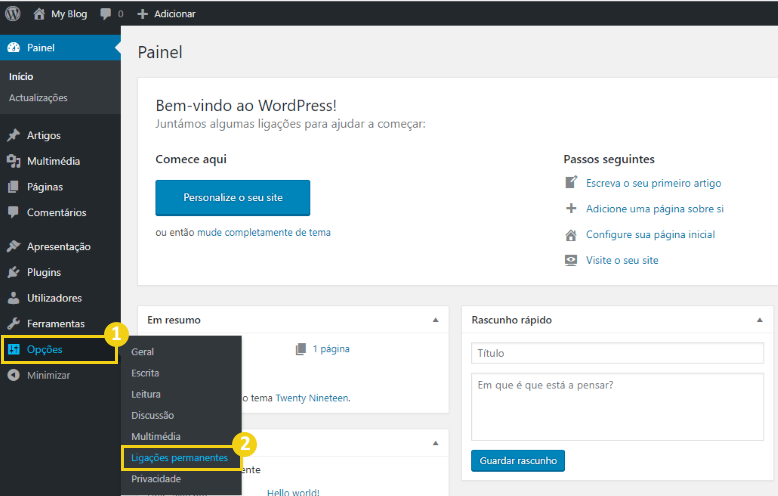778x496 pixels.
Task: Click the Plugins plug icon
Action: (x=14, y=272)
